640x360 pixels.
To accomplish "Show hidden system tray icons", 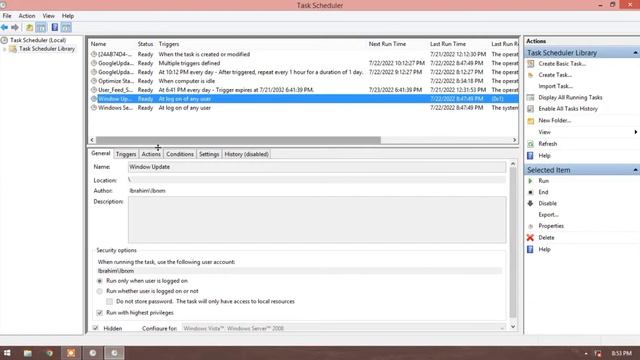I will pyautogui.click(x=586, y=353).
